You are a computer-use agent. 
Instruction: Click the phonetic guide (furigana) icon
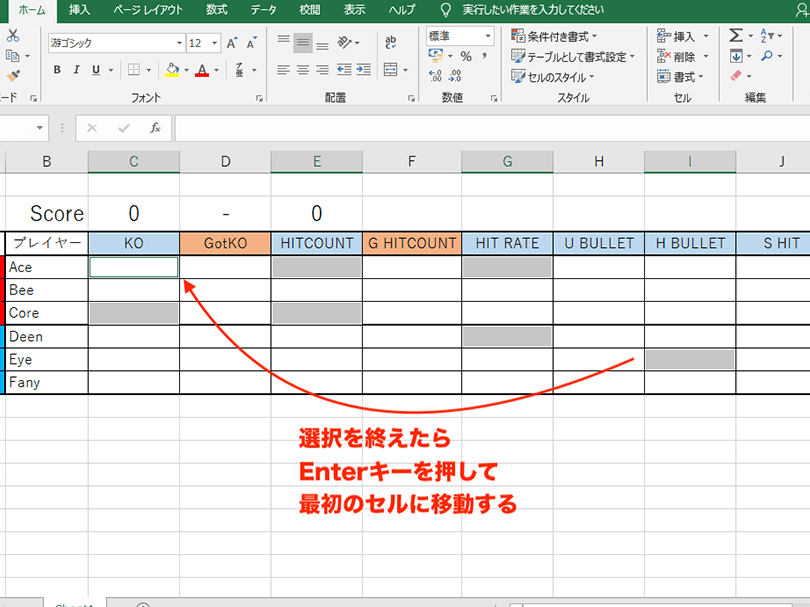239,70
